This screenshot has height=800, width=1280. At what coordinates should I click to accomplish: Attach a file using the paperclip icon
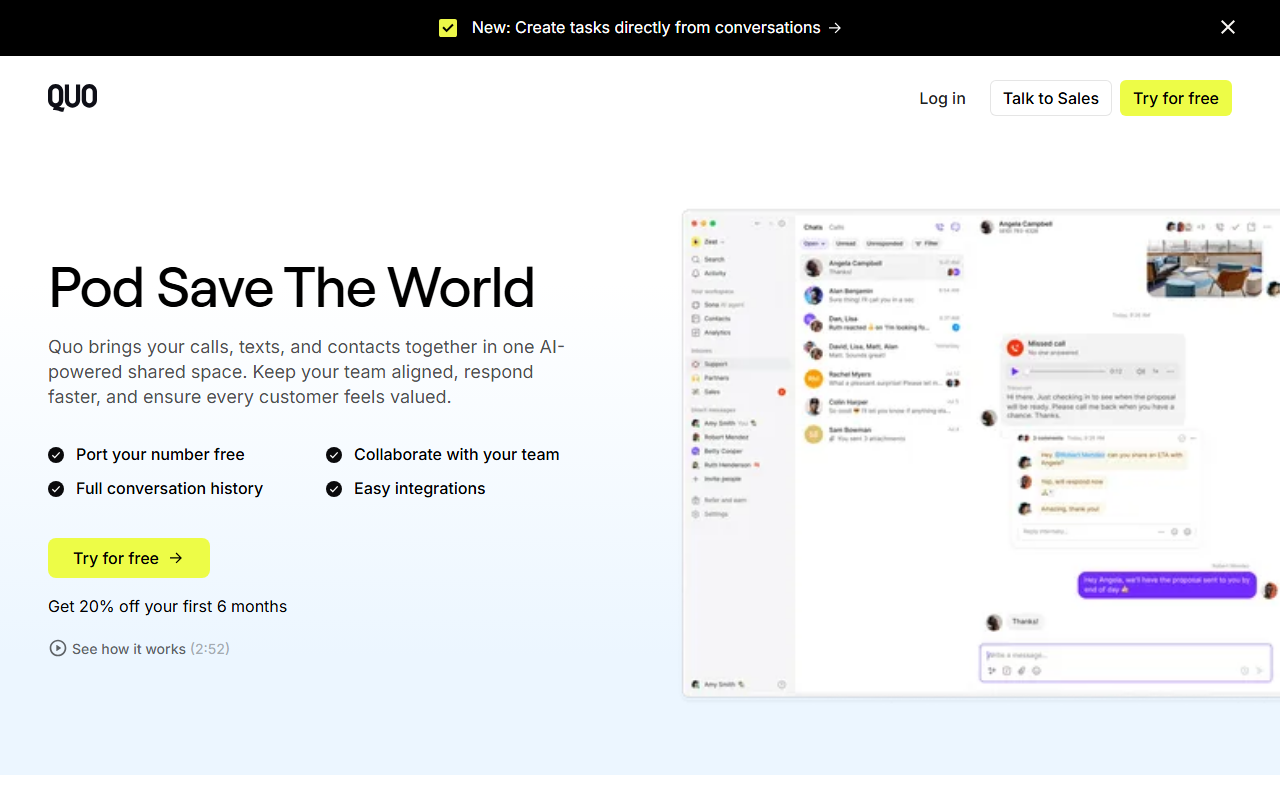click(1021, 671)
